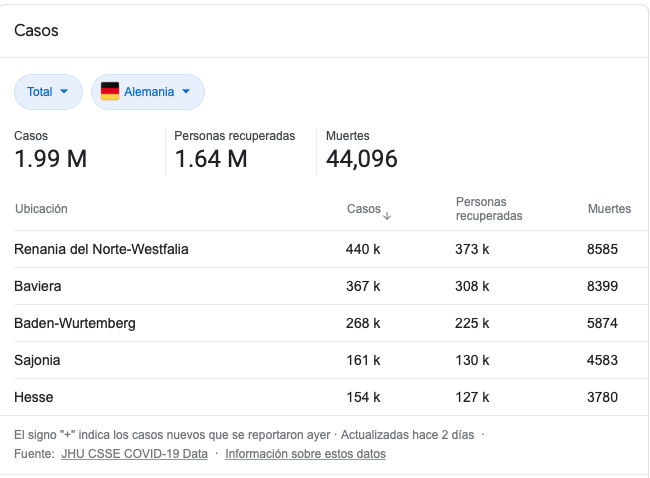Click the 127 k recovered value
The image size is (650, 478).
coord(472,397)
